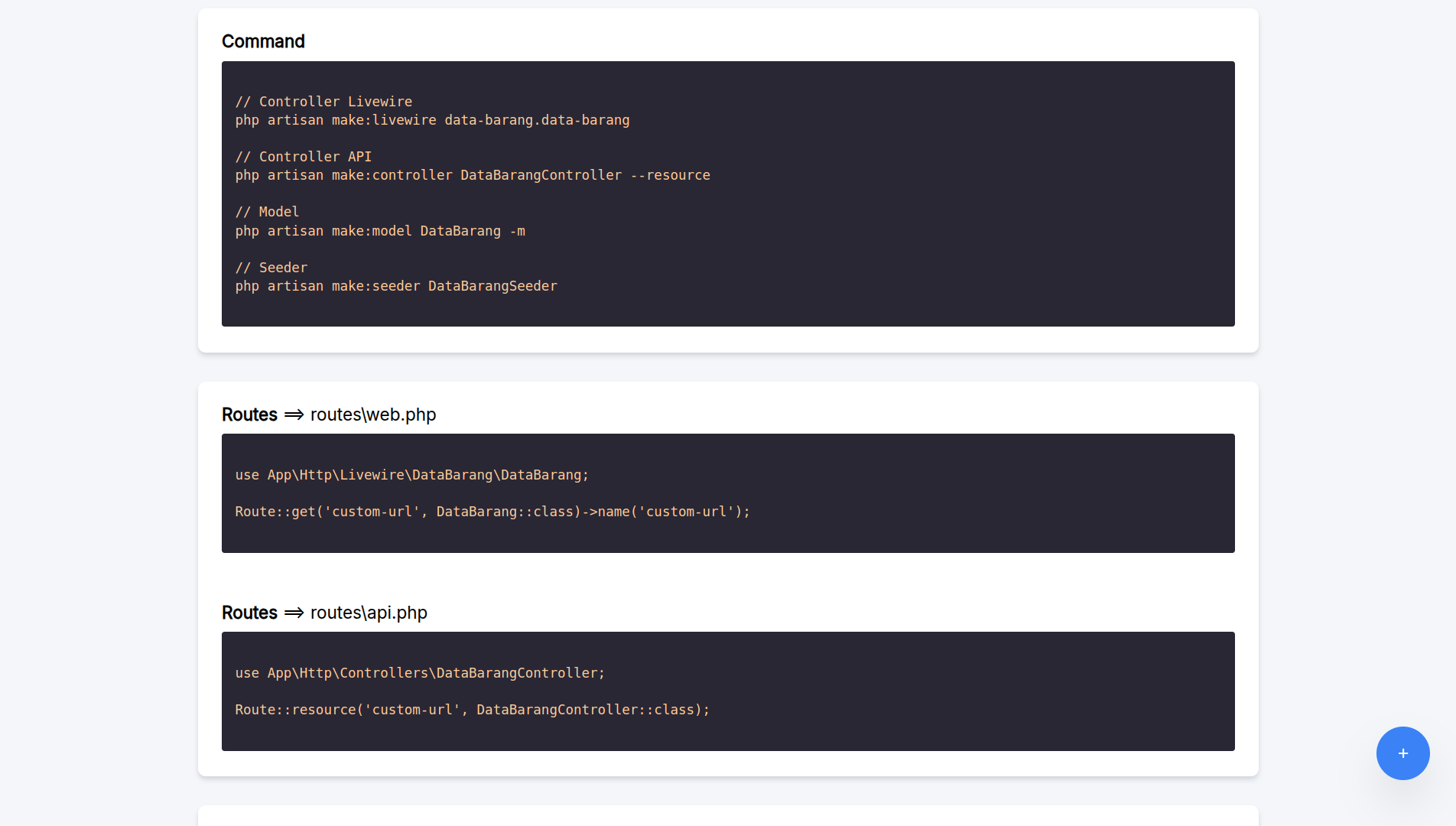Image resolution: width=1456 pixels, height=826 pixels.
Task: Click the routes\web.php file path text
Action: [x=373, y=415]
